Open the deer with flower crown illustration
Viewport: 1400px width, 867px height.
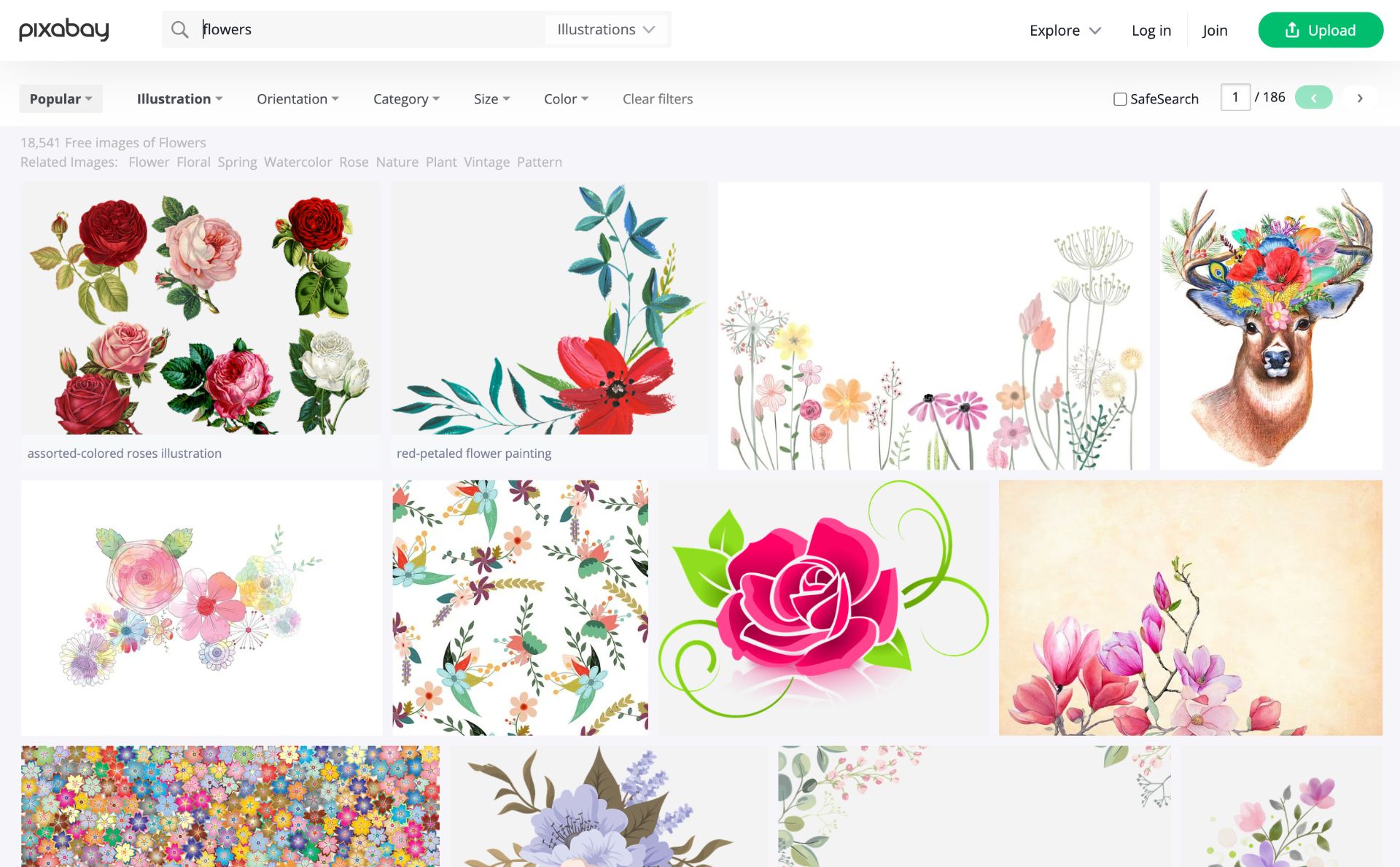tap(1270, 326)
